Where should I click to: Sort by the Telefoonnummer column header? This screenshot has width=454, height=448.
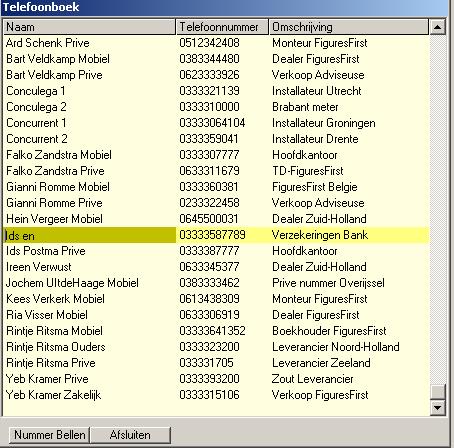[x=222, y=27]
